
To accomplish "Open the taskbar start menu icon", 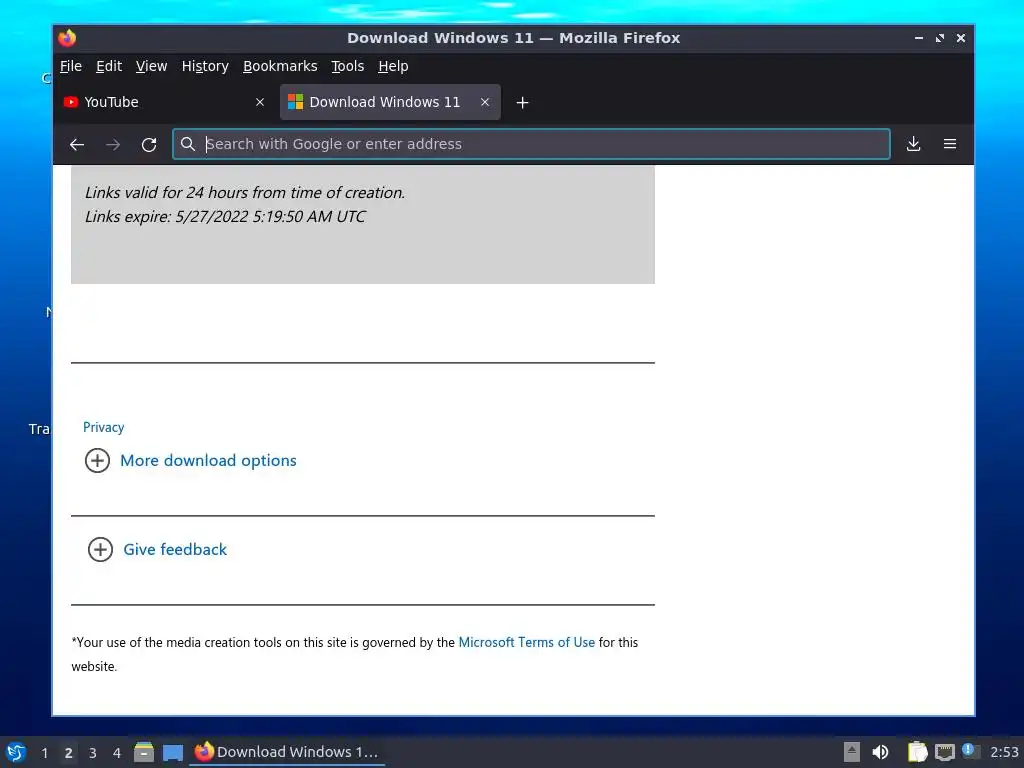I will coord(16,752).
